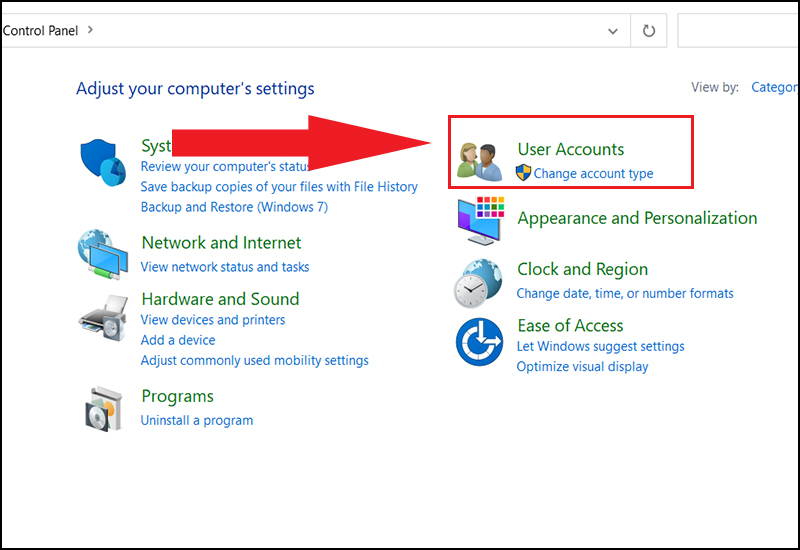The height and width of the screenshot is (550, 800).
Task: Open Network and Internet category
Action: pos(221,243)
